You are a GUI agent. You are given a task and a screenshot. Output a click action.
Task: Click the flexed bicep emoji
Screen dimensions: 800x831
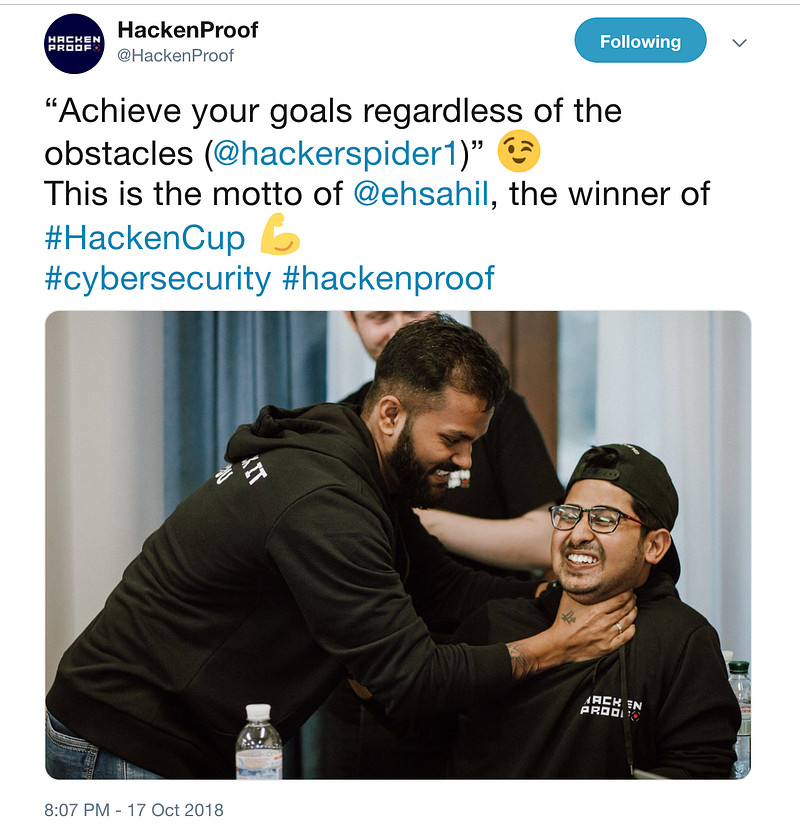pos(280,235)
